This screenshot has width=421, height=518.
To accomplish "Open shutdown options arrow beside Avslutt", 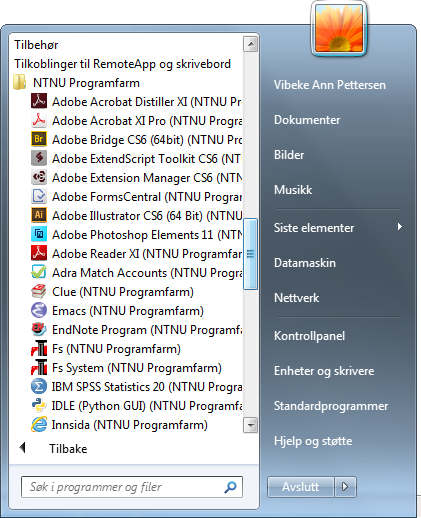I will tap(345, 487).
